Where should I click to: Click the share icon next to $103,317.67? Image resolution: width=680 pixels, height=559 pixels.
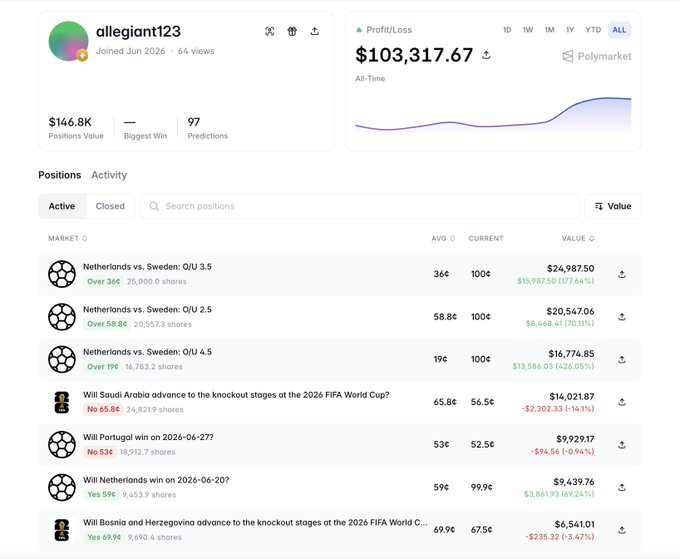click(x=486, y=55)
